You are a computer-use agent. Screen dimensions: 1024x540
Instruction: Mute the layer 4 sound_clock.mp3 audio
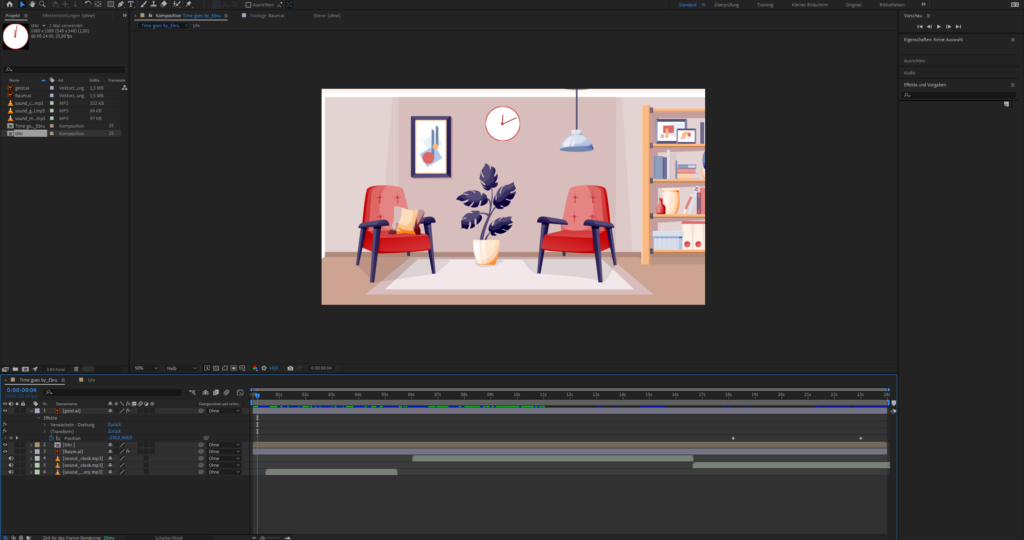coord(11,458)
